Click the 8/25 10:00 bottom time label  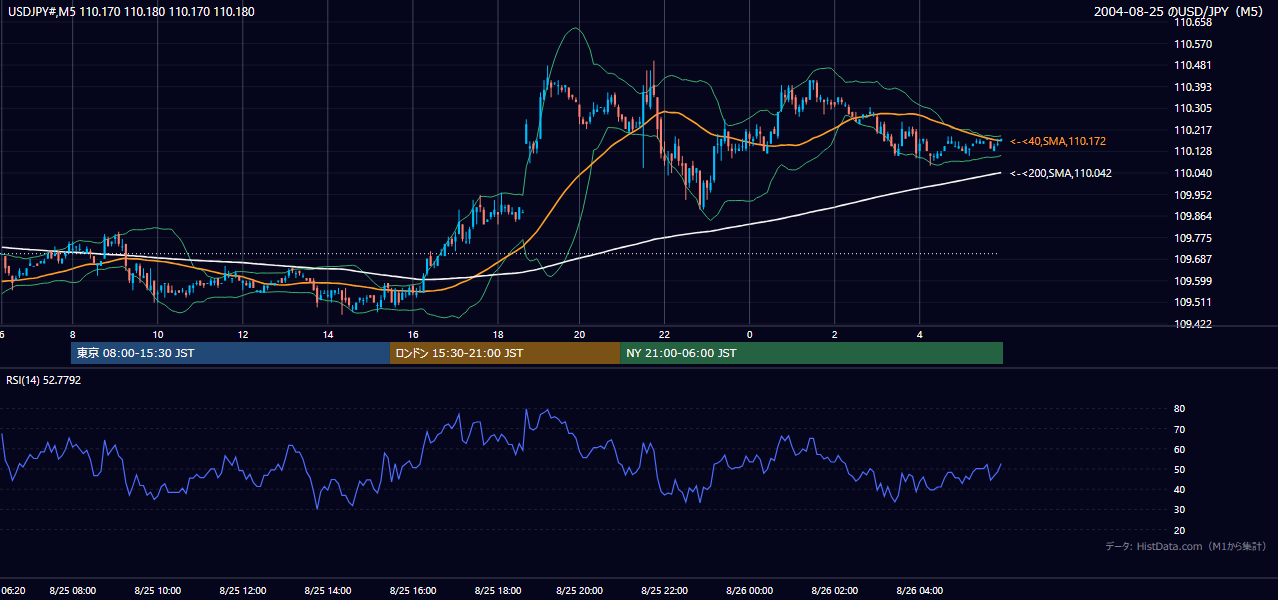(x=157, y=591)
